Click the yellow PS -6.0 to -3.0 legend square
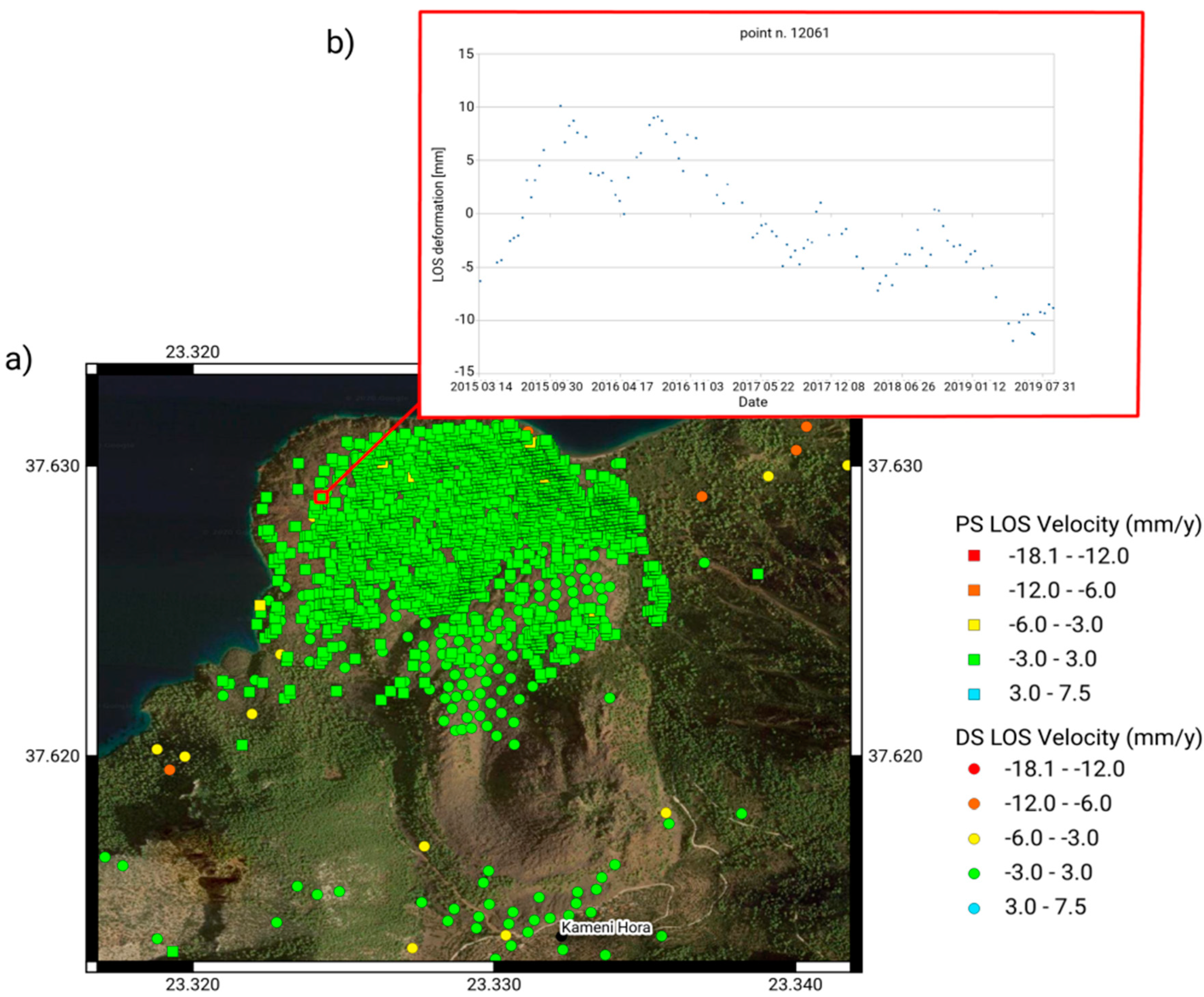Screen dimensions: 1204x997 coord(973,625)
